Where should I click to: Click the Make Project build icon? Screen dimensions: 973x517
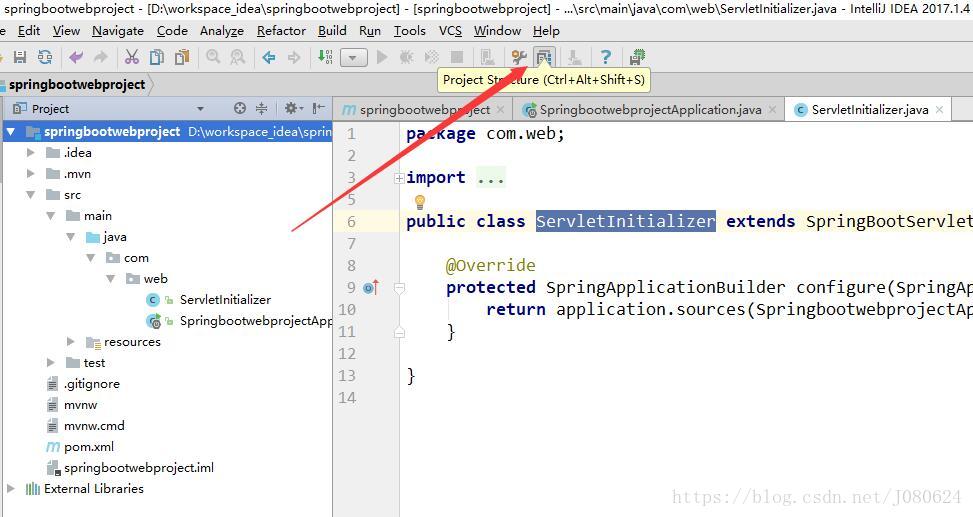(x=325, y=57)
